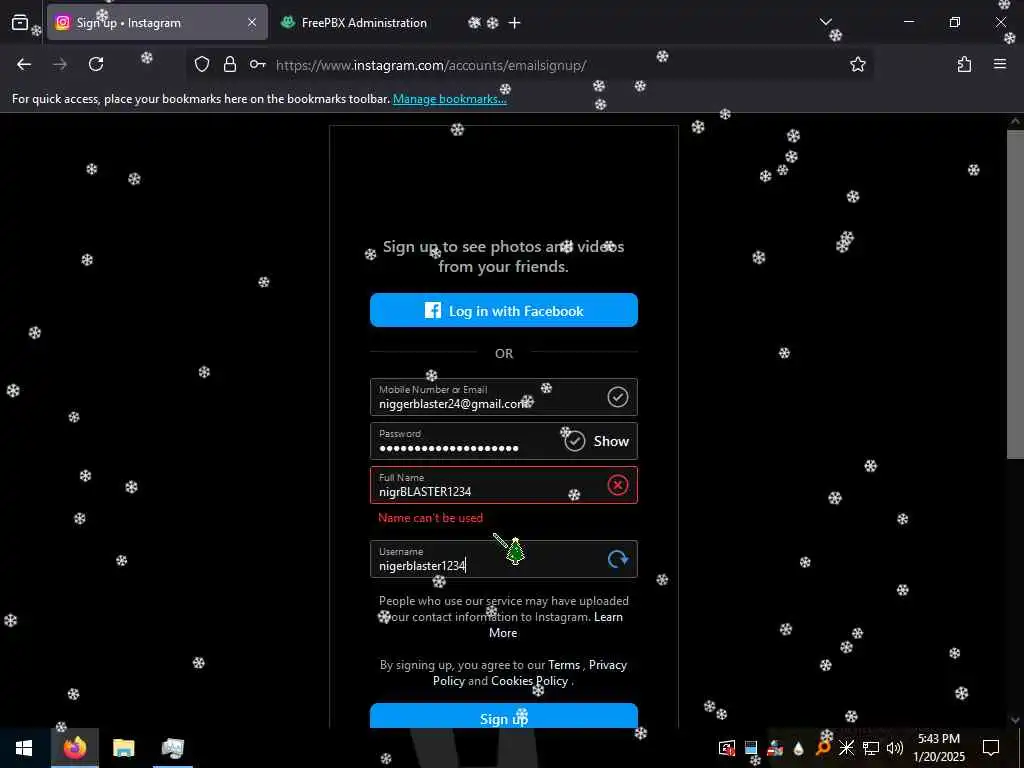Open the Cookies Policy link

click(x=530, y=680)
